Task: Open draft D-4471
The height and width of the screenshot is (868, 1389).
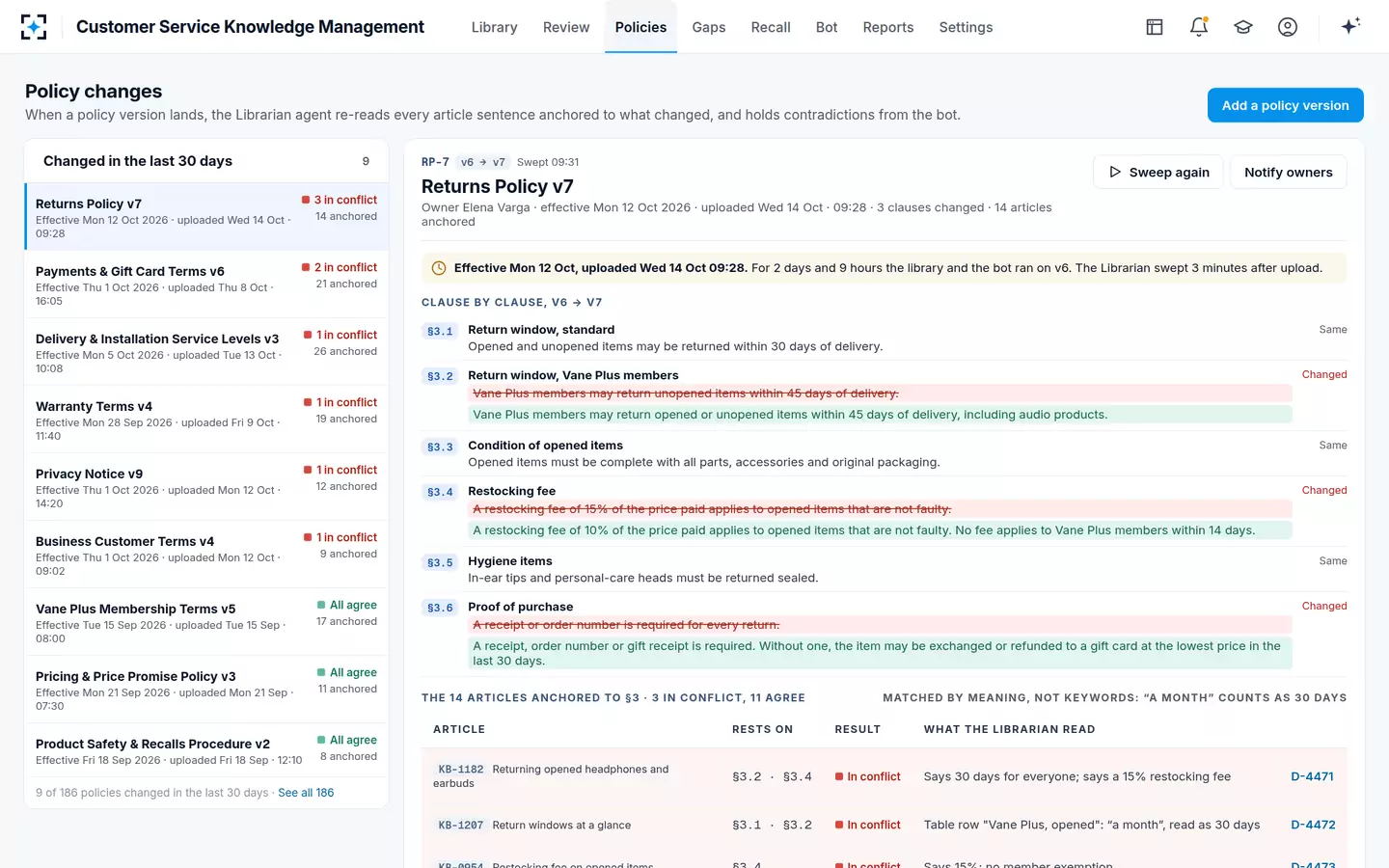Action: (x=1312, y=776)
